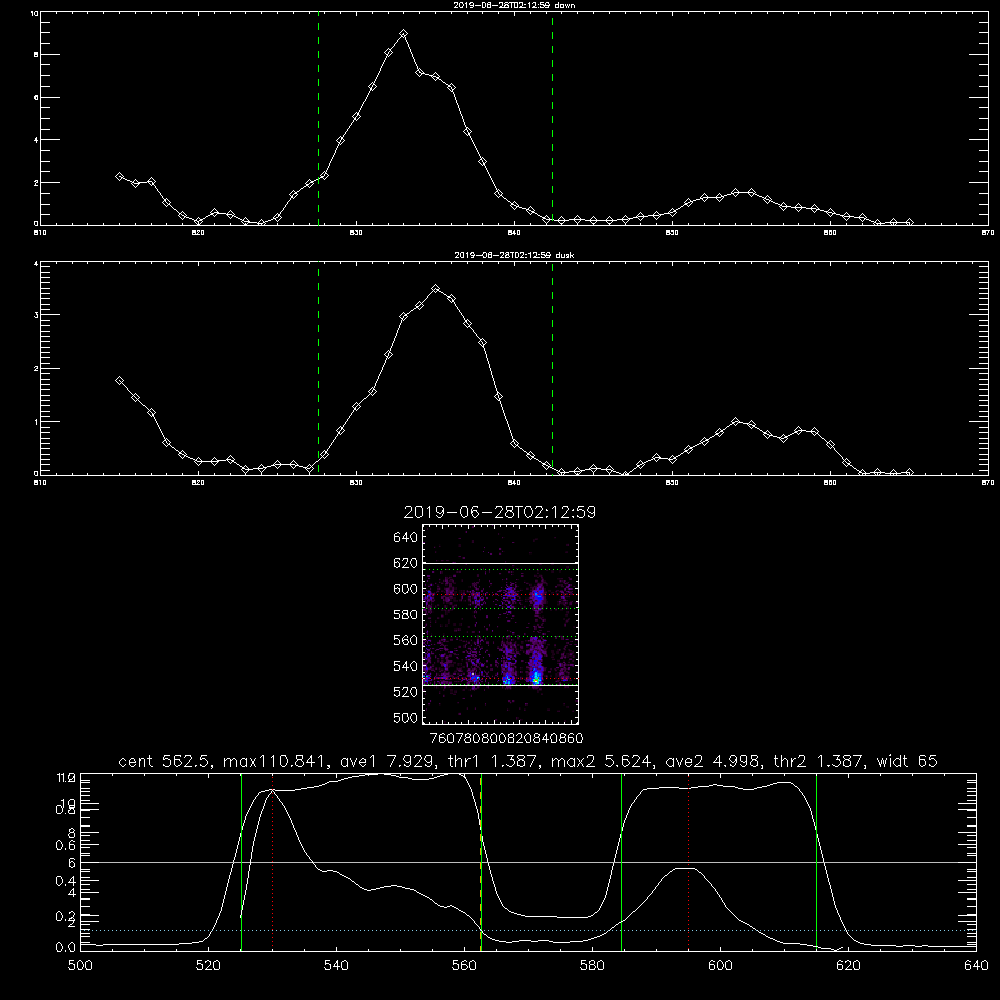Viewport: 1000px width, 1000px height.
Task: Click the red dotted line at 595 in bottom plot
Action: click(x=688, y=862)
